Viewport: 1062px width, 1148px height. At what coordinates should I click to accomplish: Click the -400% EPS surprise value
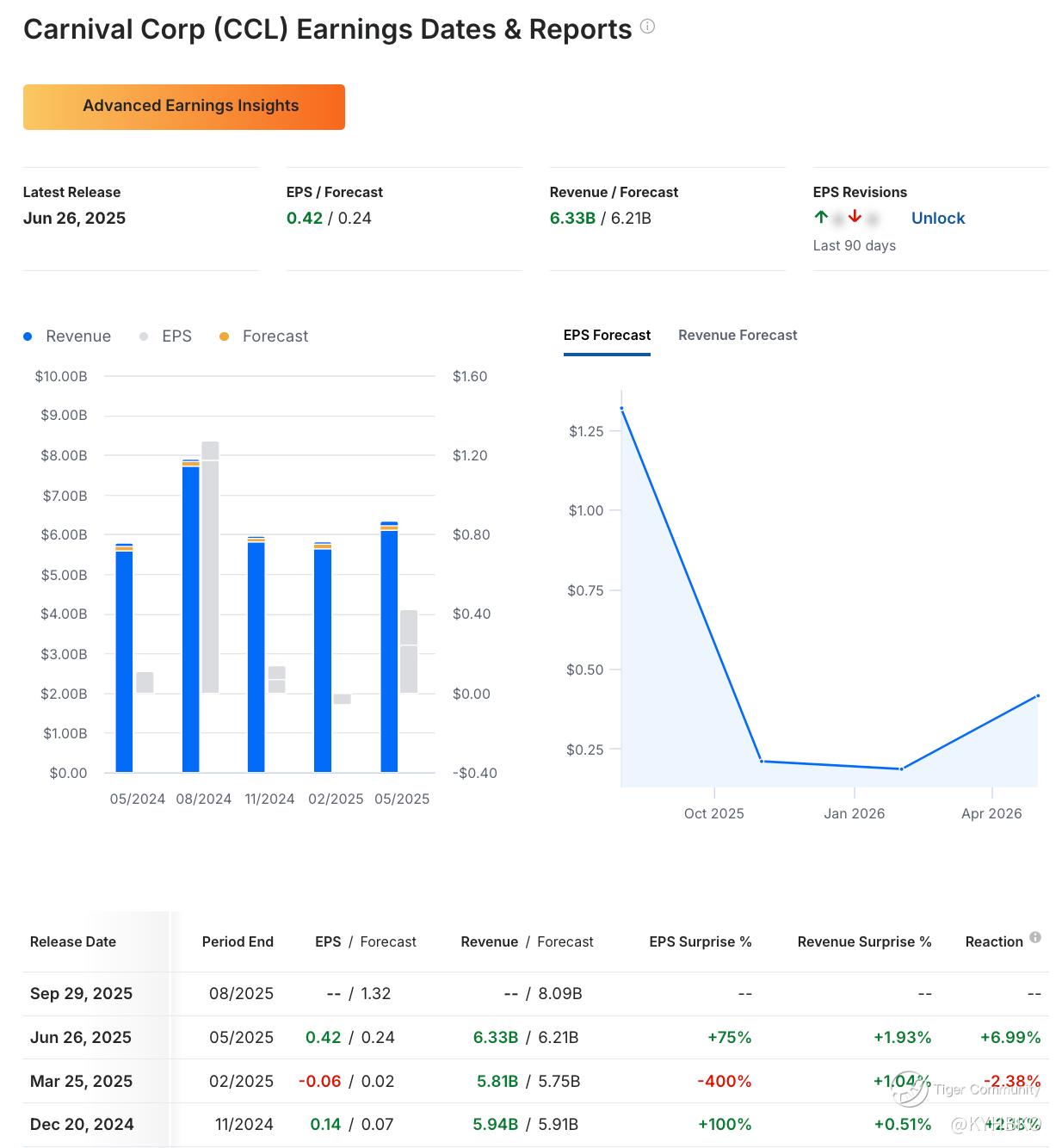pyautogui.click(x=725, y=1082)
